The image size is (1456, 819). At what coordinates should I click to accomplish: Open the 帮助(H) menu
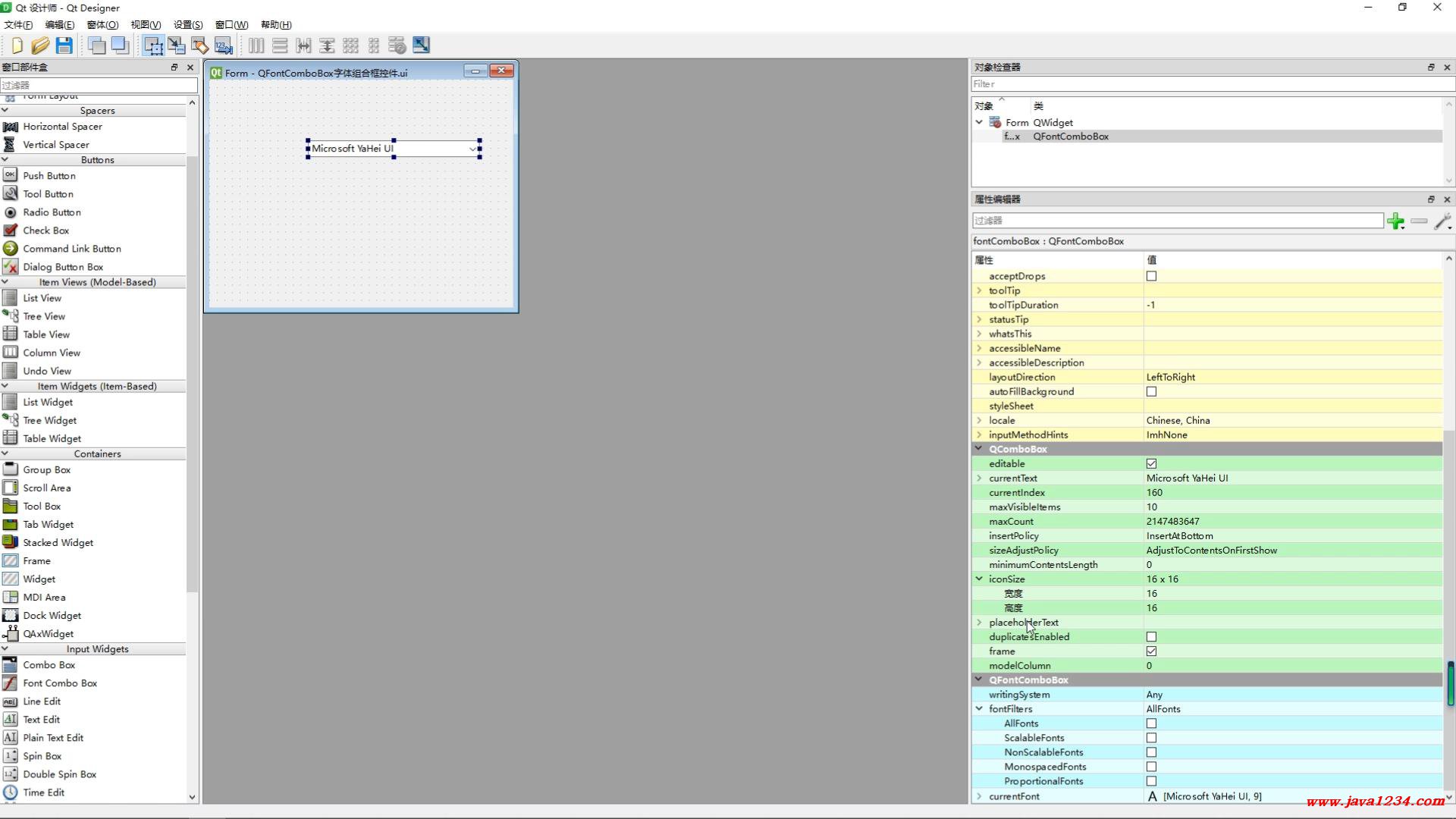276,24
